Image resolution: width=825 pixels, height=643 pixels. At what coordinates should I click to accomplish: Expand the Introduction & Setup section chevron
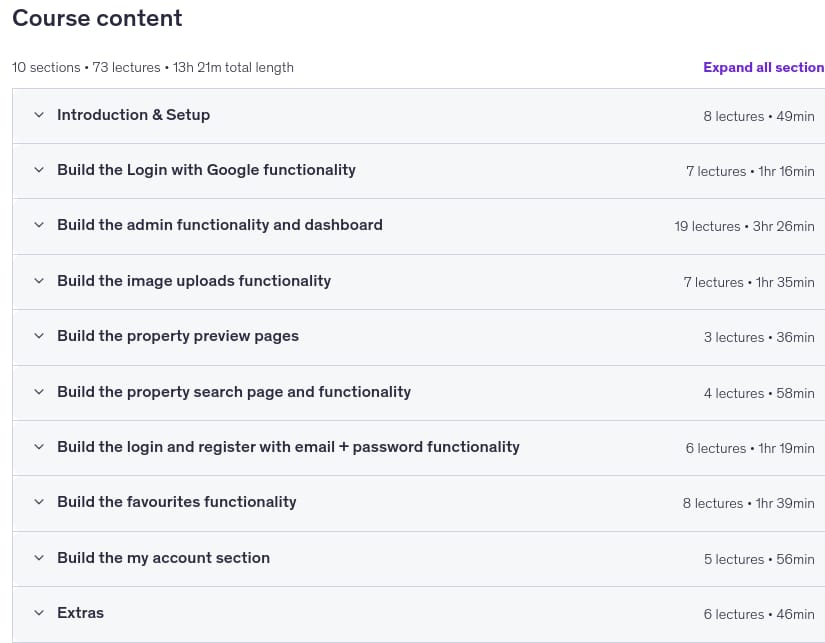(x=39, y=115)
